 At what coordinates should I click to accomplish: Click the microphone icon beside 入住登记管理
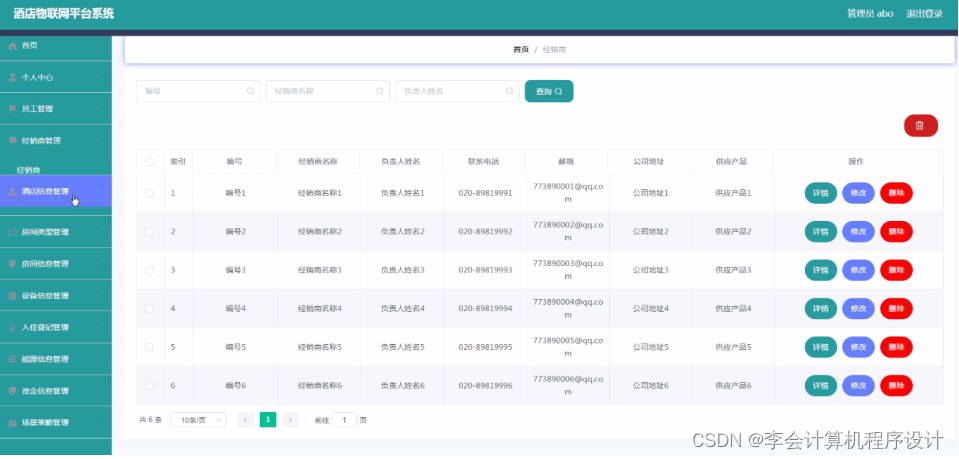tap(12, 327)
